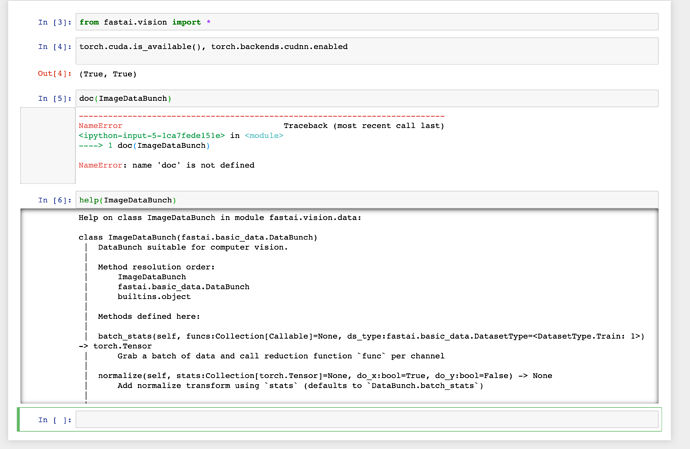This screenshot has height=449, width=690.
Task: Select the torch.cuda.is_available() code cell
Action: tap(366, 47)
